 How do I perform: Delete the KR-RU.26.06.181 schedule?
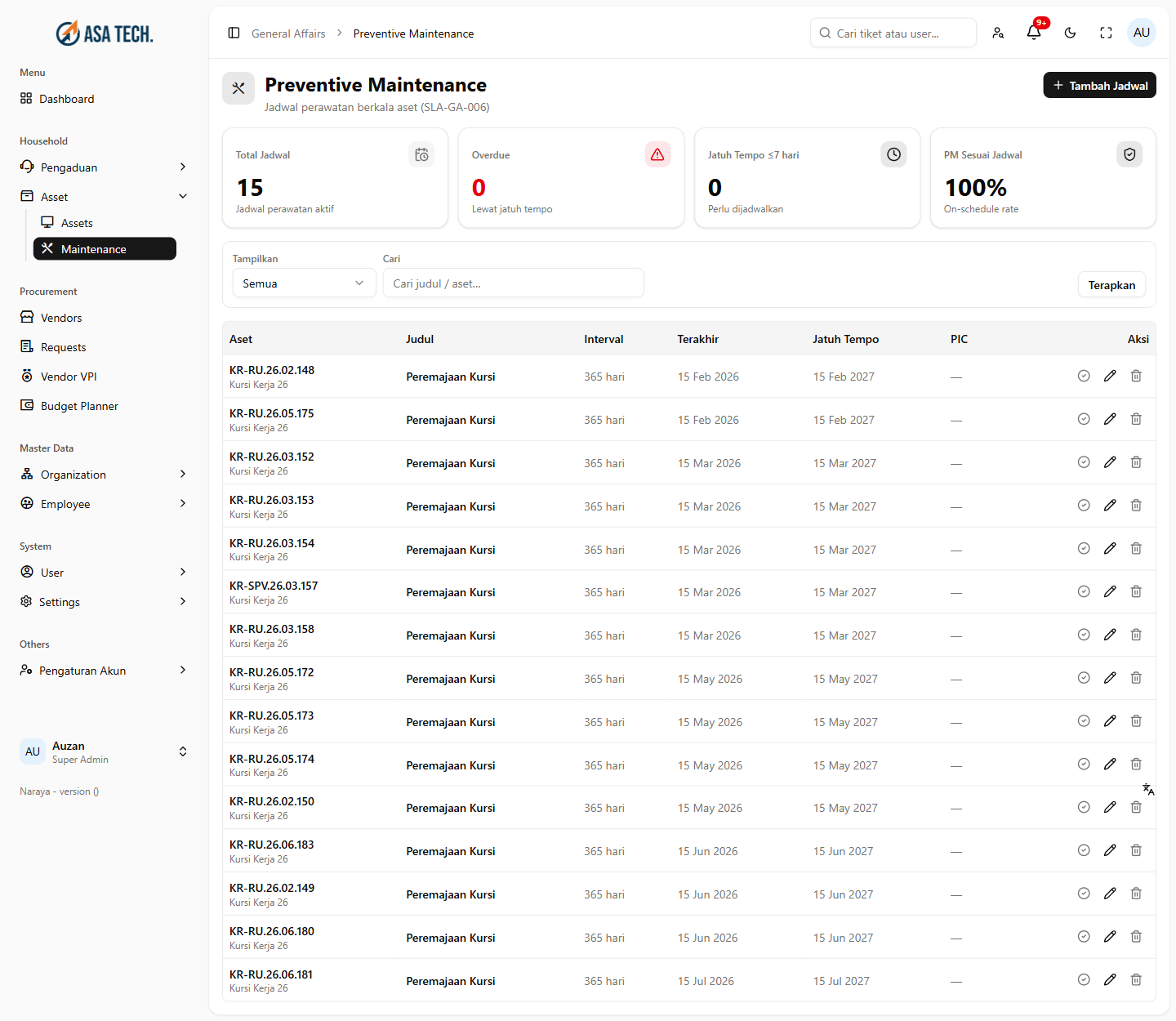1136,979
